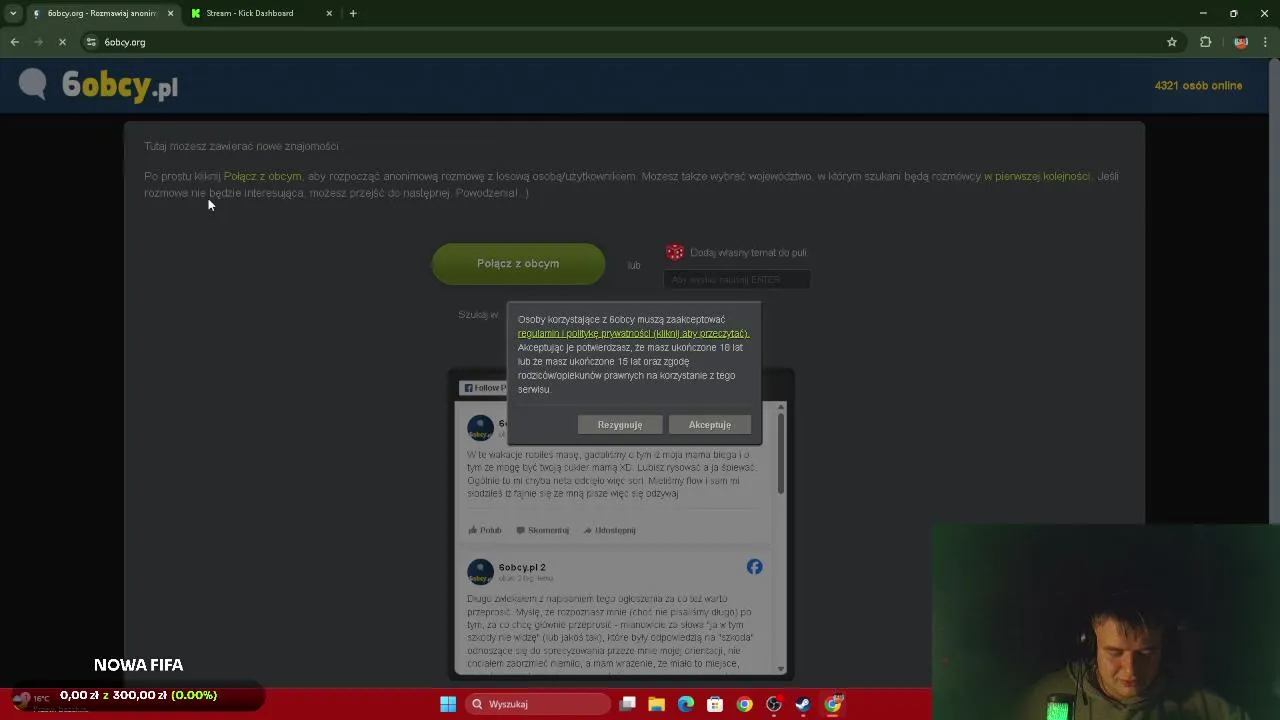
Task: Click the Wyszukaj taskbar search box
Action: pos(538,704)
